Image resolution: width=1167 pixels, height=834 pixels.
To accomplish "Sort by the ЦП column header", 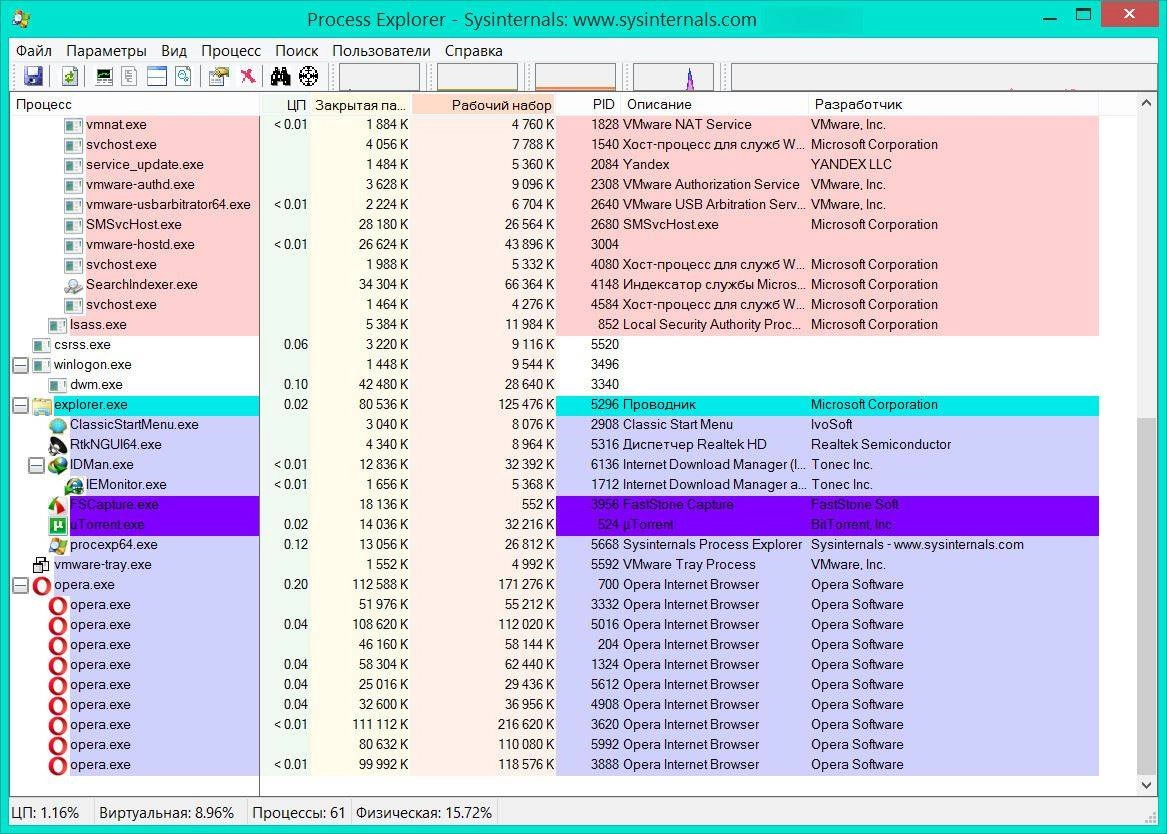I will click(x=285, y=105).
